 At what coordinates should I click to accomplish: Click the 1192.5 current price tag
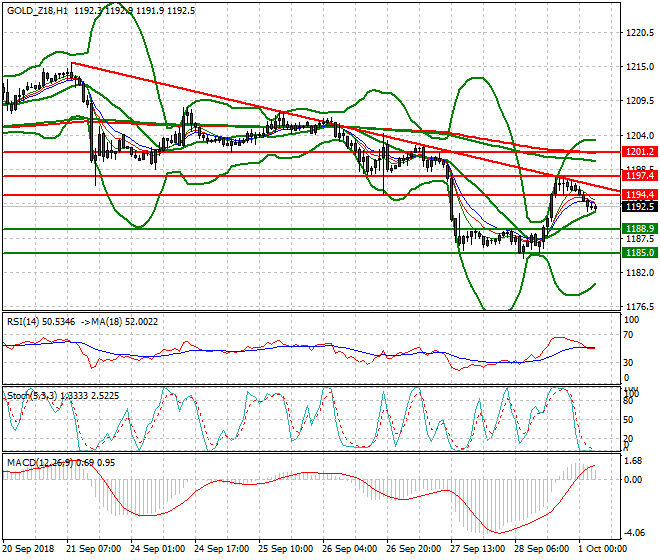[638, 206]
